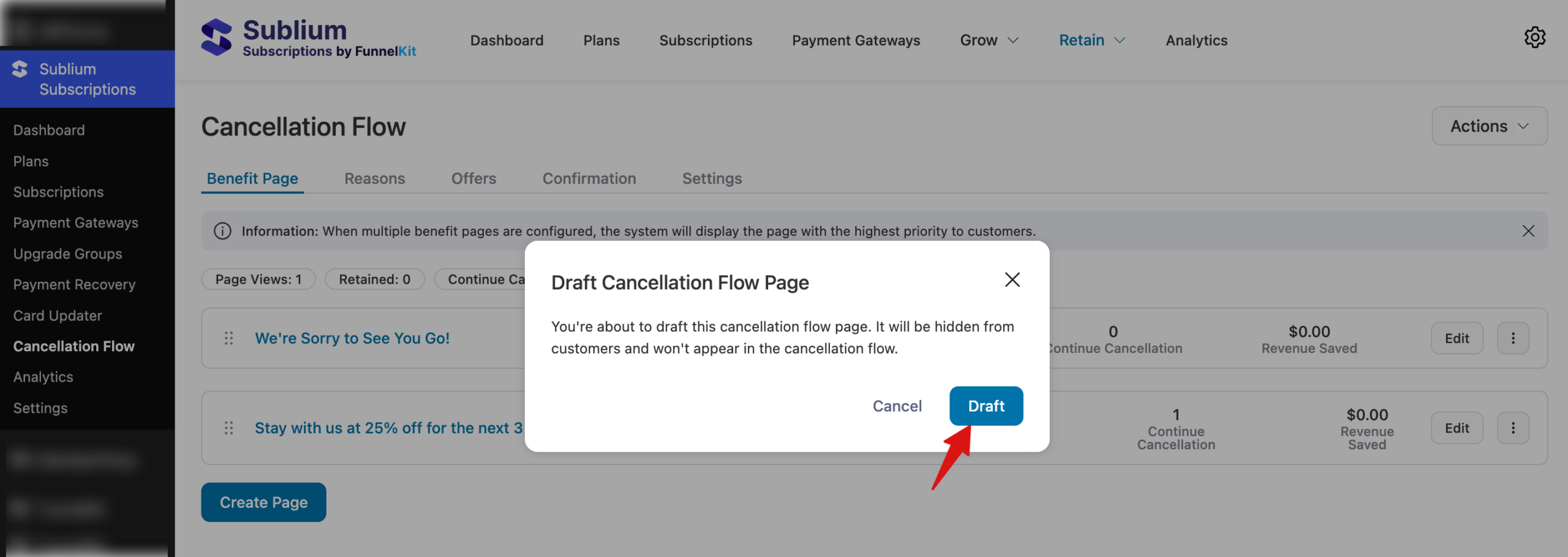Open three-dot menu for first benefit page
Screen dimensions: 1568x557
click(1513, 338)
